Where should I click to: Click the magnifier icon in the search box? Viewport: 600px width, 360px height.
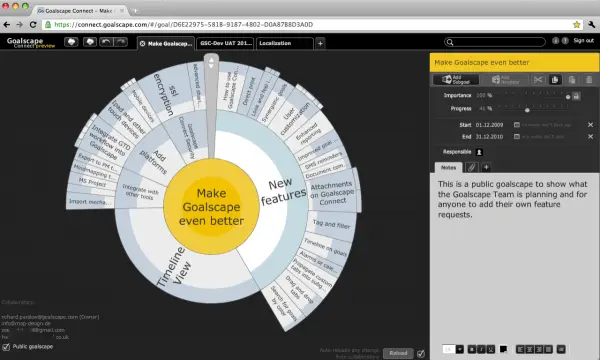coord(450,42)
